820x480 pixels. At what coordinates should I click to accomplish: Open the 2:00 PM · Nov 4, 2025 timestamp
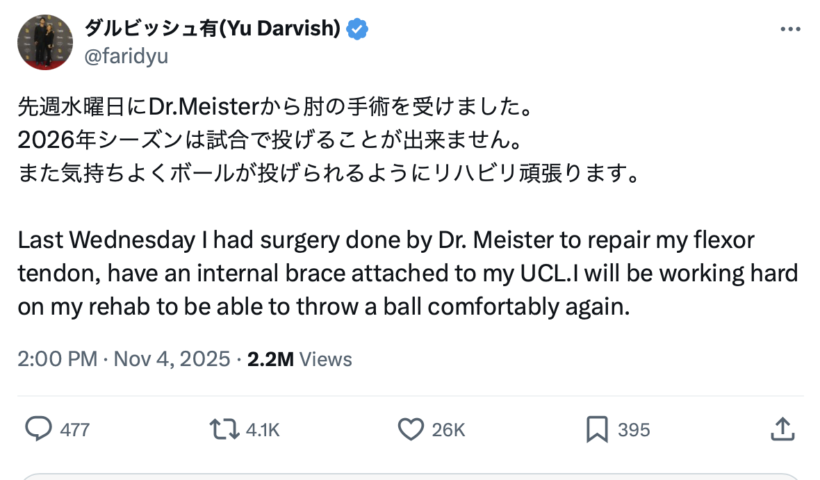click(x=124, y=359)
